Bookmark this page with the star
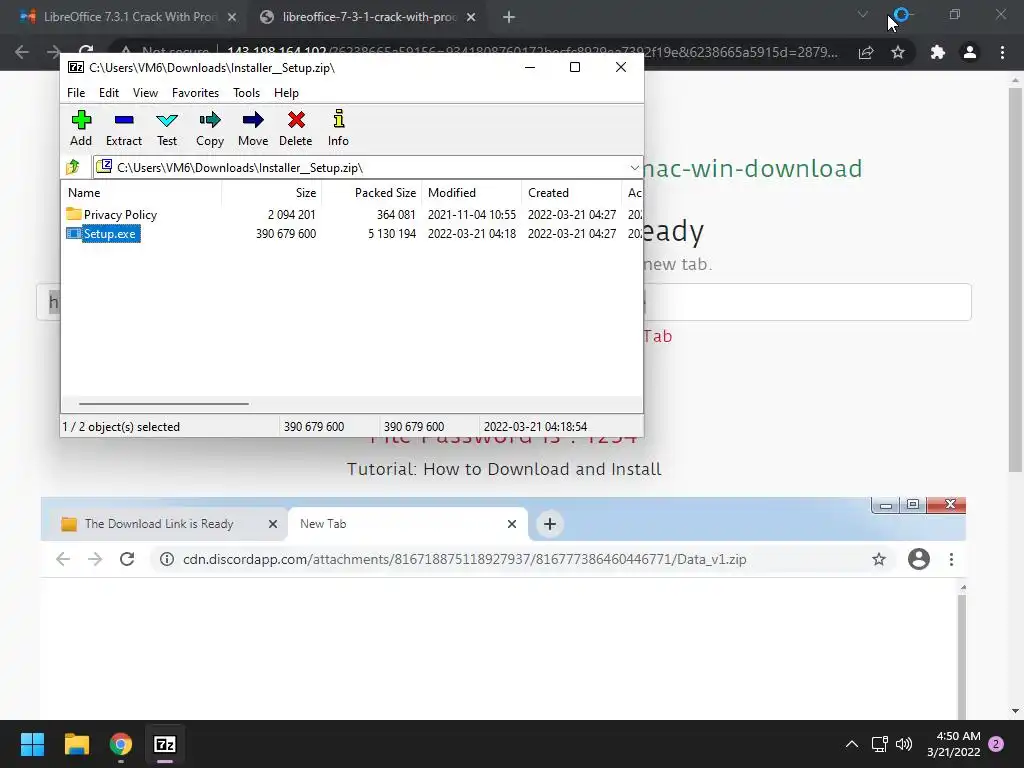 point(898,52)
